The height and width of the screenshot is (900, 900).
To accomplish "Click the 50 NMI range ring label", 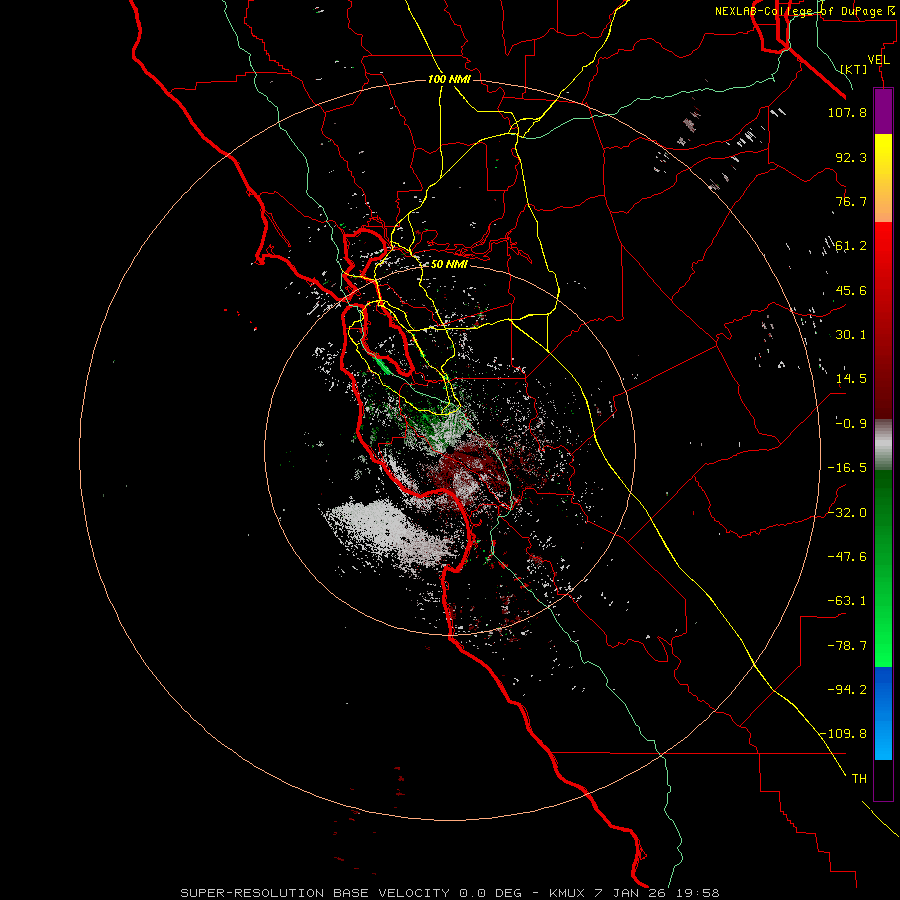I will pos(449,265).
